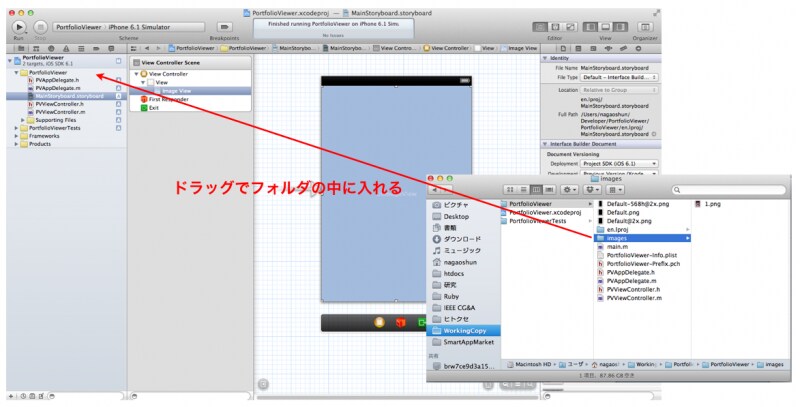
Task: Open the Organizer window
Action: pos(645,27)
